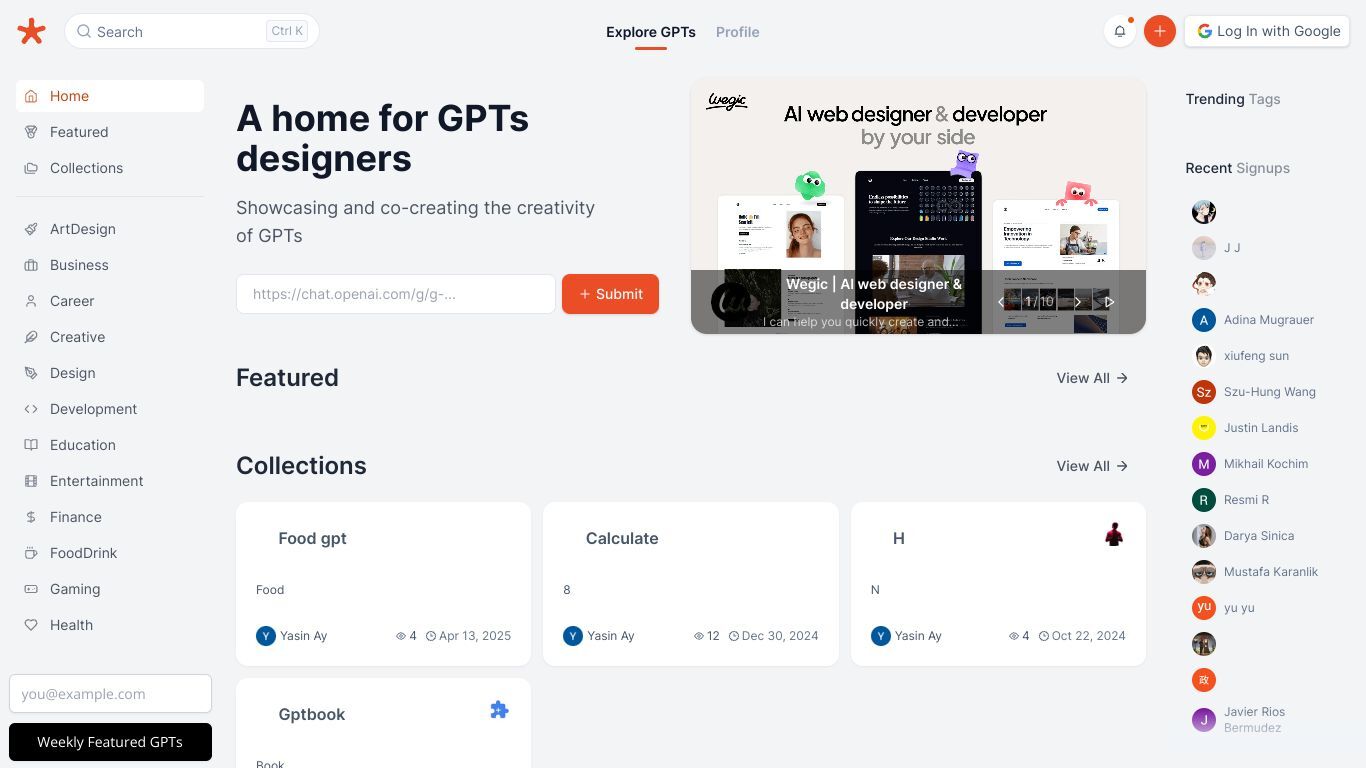Click the Business briefcase icon
Viewport: 1366px width, 768px height.
click(31, 265)
